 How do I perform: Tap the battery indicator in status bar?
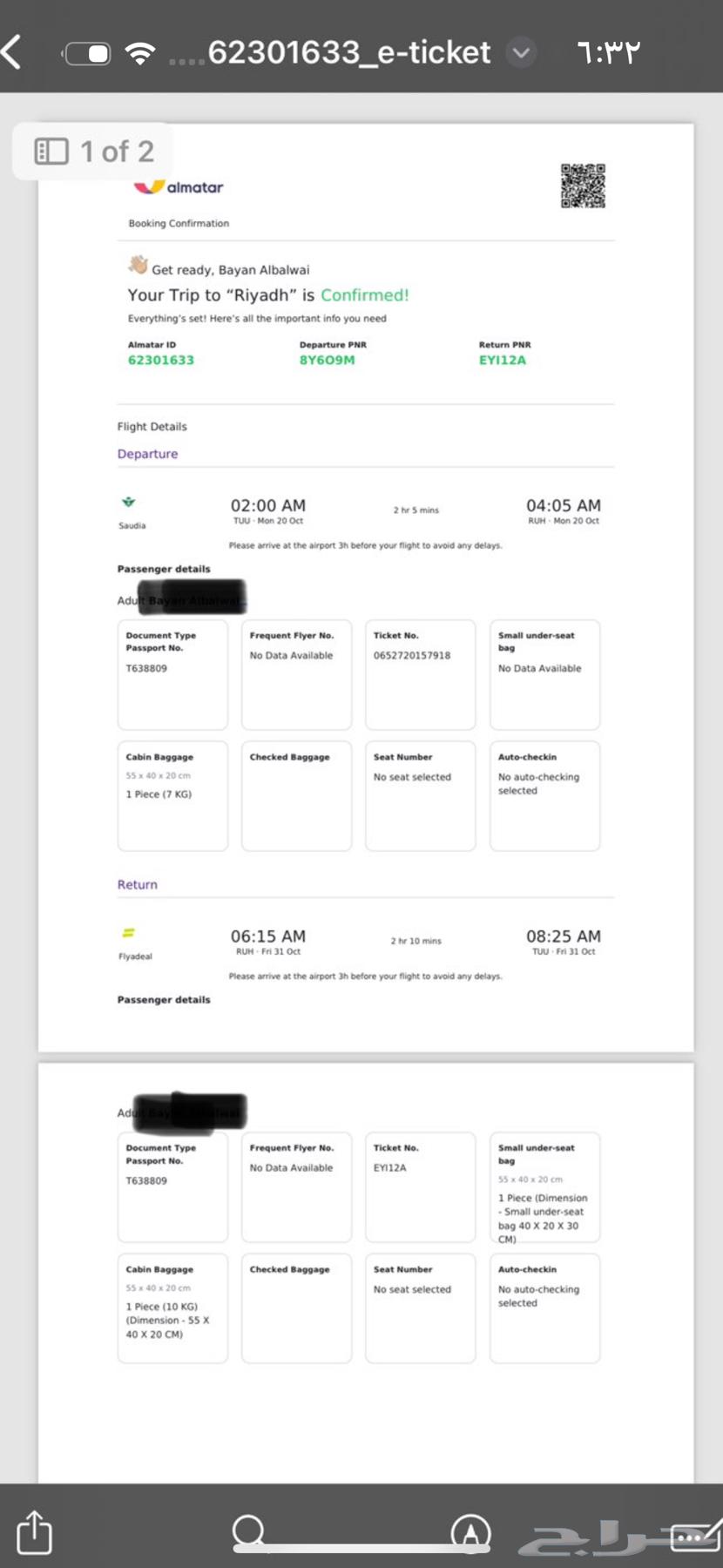click(x=87, y=53)
